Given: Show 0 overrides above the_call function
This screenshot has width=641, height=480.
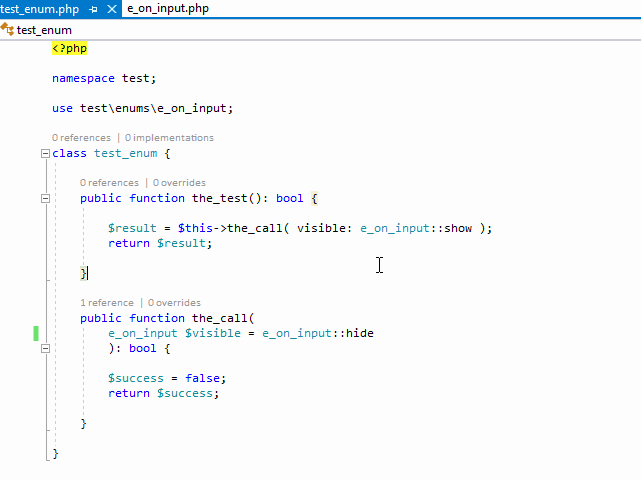Looking at the screenshot, I should (x=174, y=303).
